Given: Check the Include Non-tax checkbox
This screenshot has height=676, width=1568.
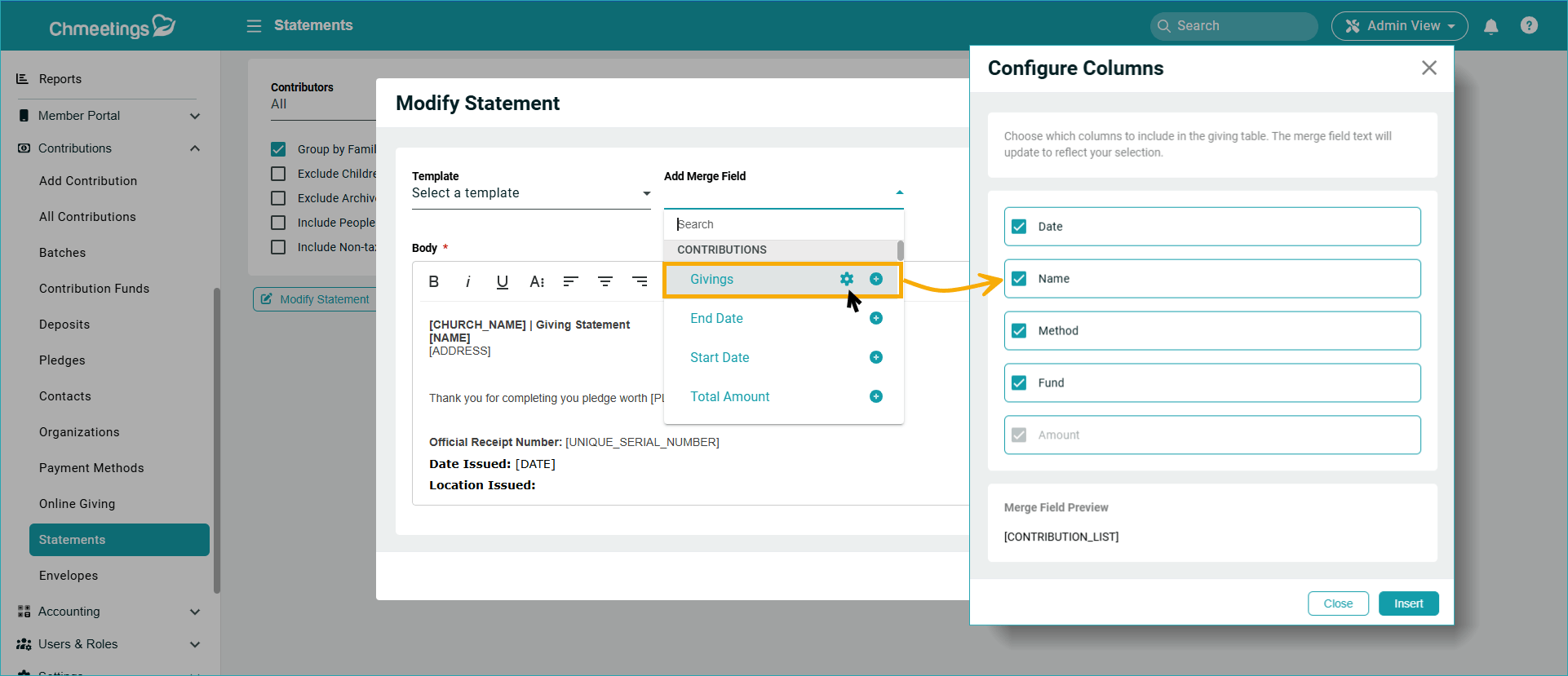Looking at the screenshot, I should point(278,247).
